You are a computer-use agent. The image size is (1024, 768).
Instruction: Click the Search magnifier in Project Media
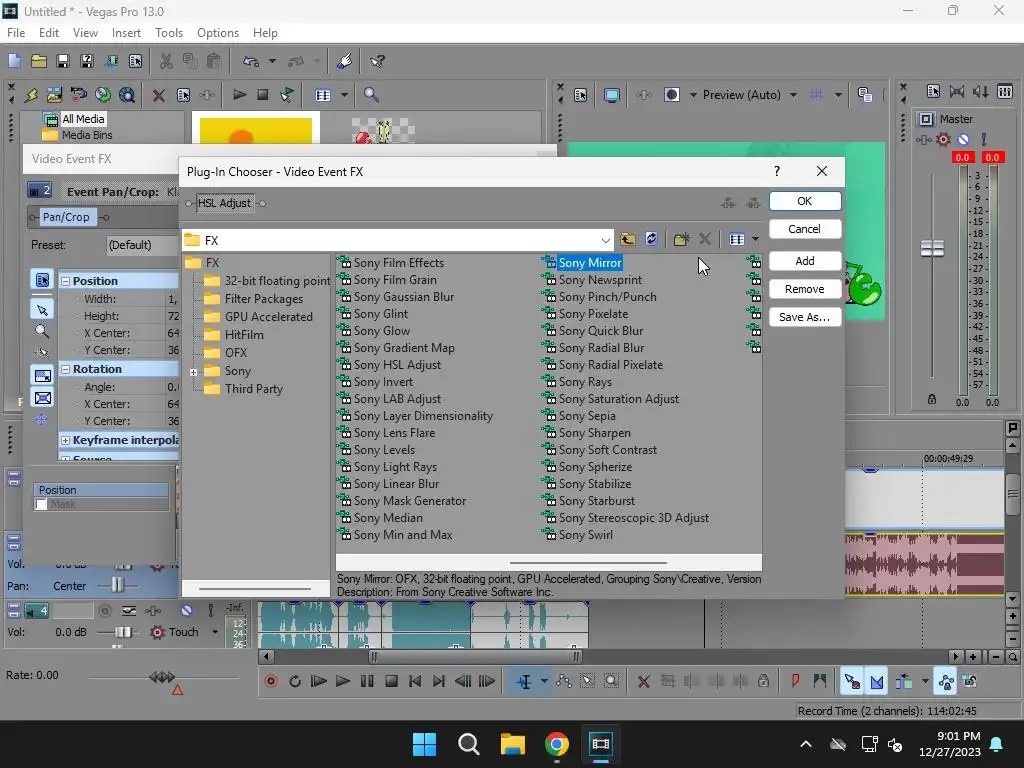click(x=371, y=95)
